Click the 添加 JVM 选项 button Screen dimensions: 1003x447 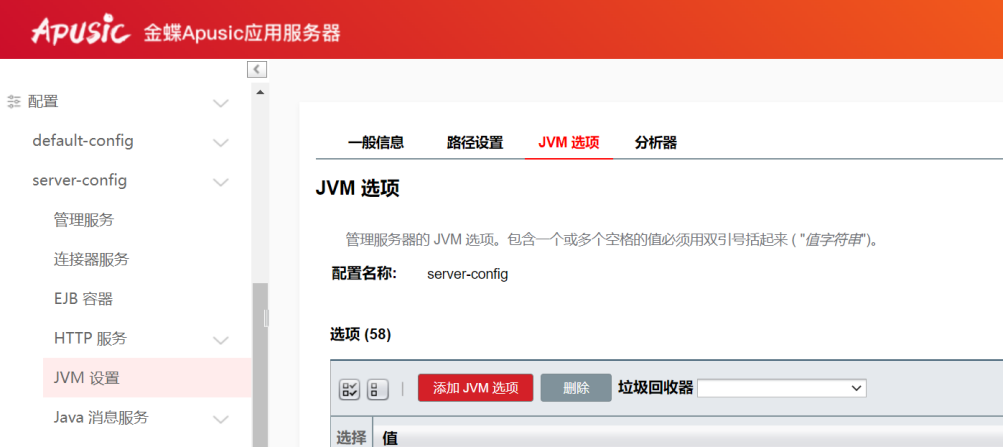point(475,388)
